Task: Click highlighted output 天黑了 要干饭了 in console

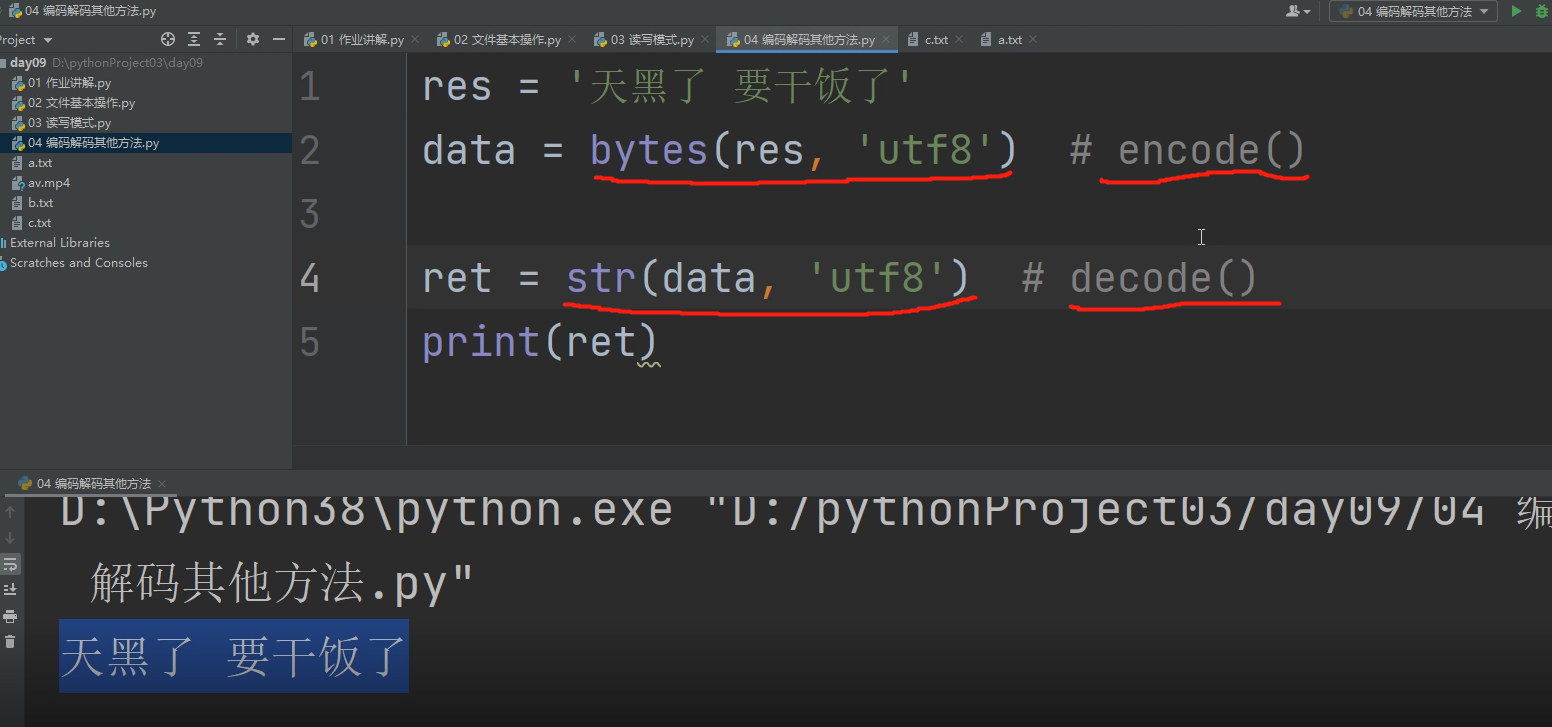Action: point(234,656)
